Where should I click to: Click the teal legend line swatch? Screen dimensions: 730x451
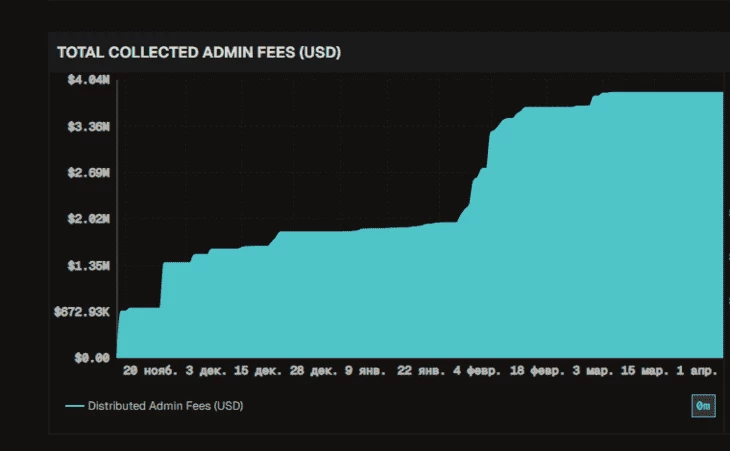(74, 406)
